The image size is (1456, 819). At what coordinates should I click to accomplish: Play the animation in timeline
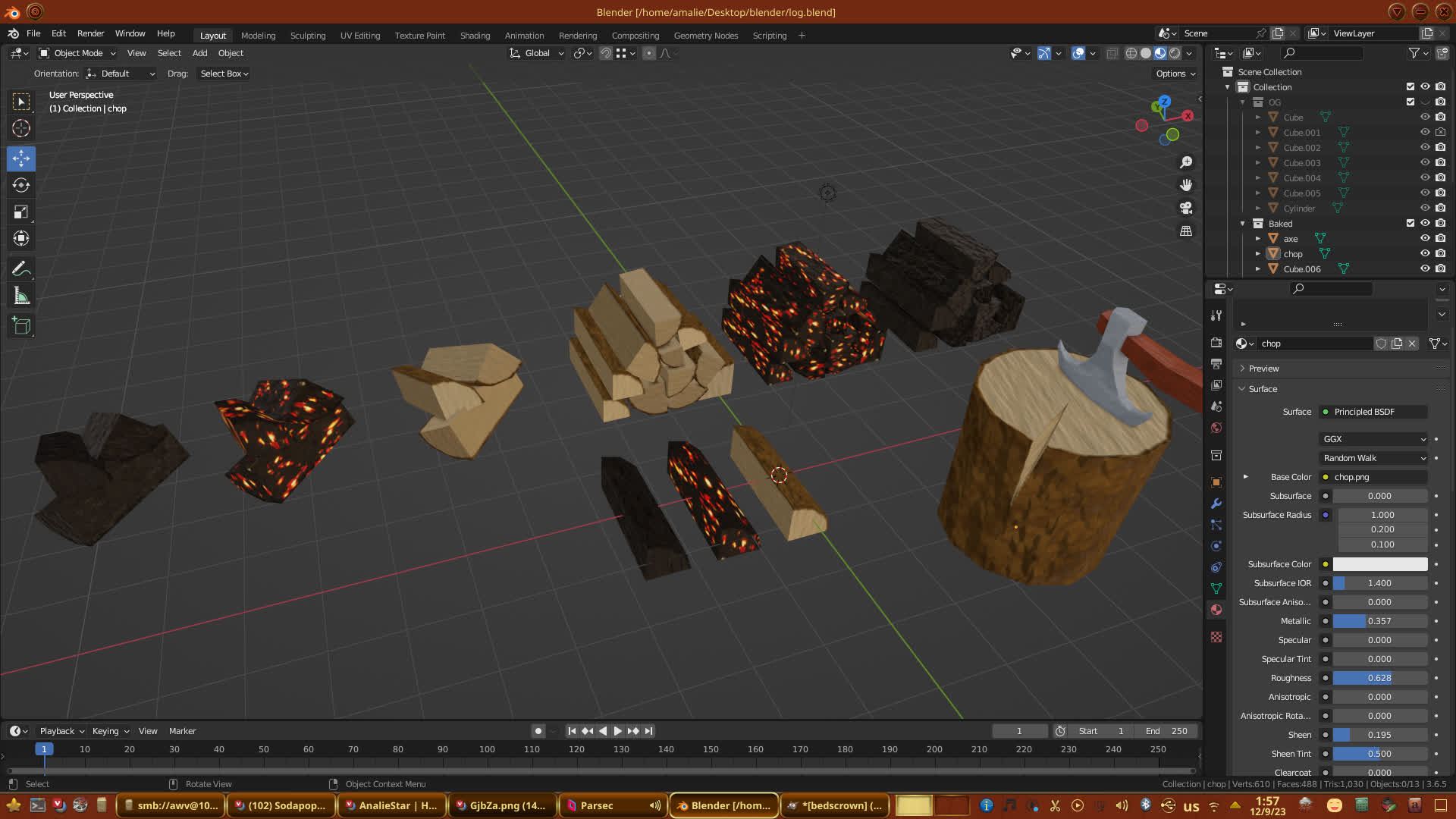tap(617, 731)
